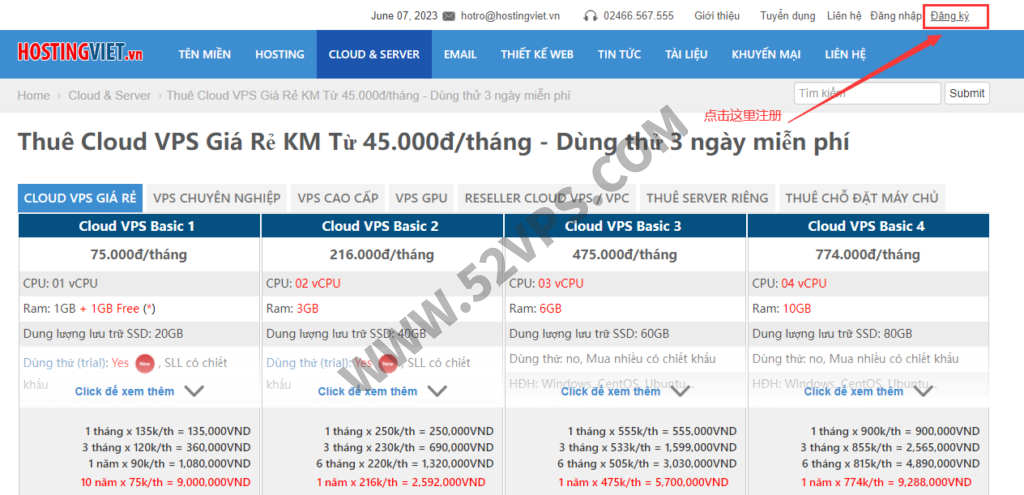Click 'Click để xem thêm' under Basic 4
The width and height of the screenshot is (1024, 495).
click(x=854, y=391)
